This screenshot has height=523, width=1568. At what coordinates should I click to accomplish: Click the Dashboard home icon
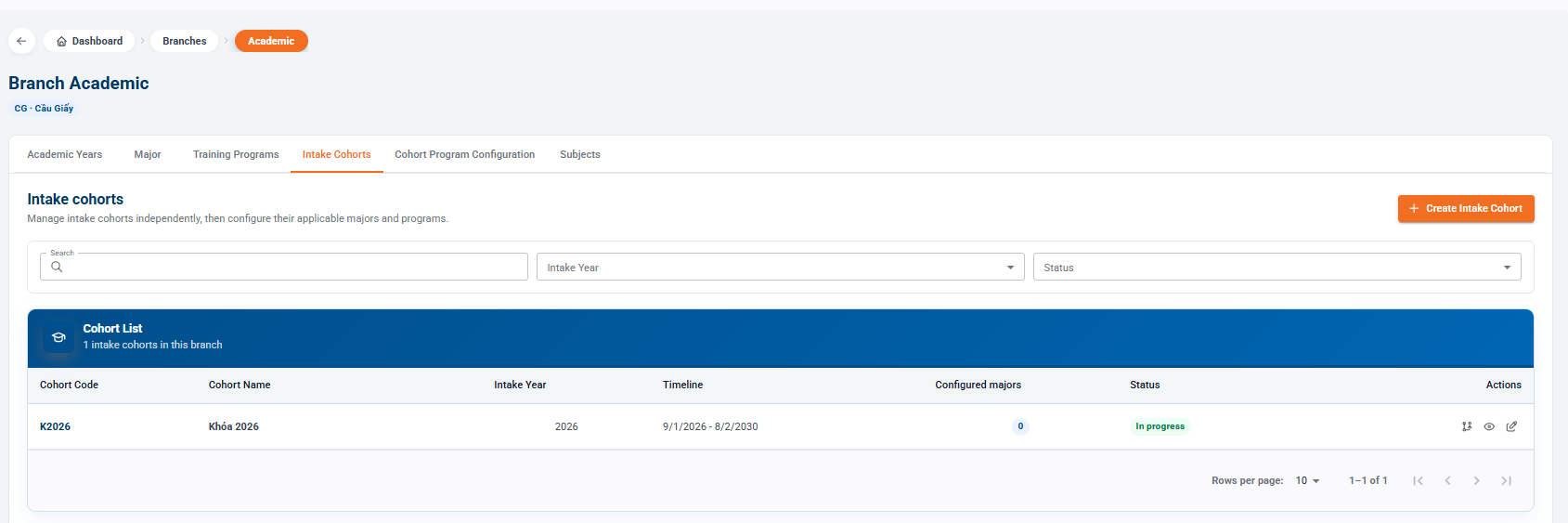(61, 41)
